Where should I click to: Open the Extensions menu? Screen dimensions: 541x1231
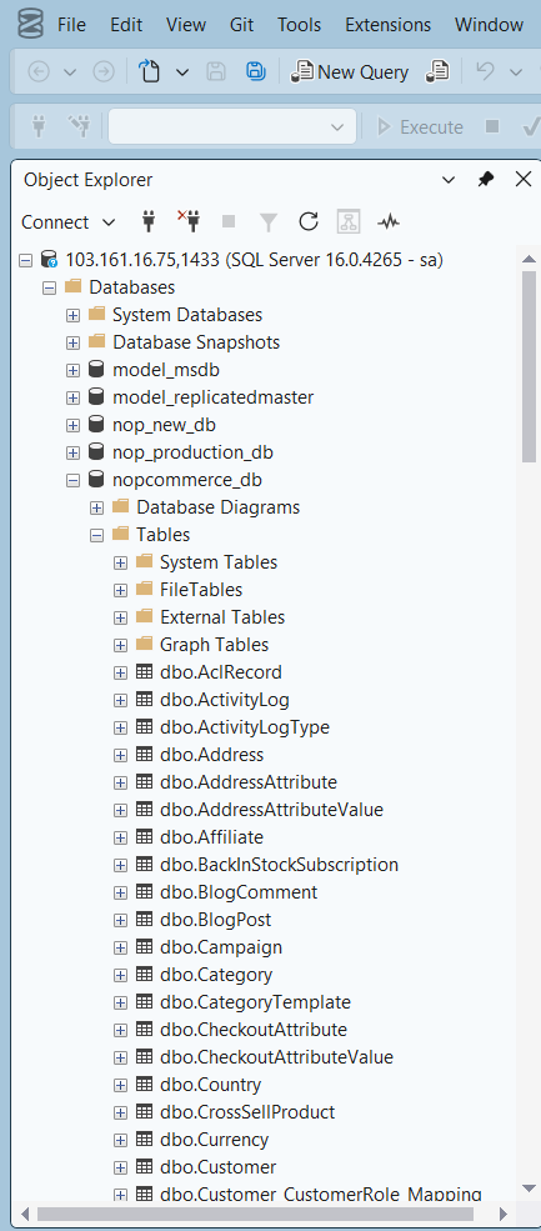(x=388, y=24)
